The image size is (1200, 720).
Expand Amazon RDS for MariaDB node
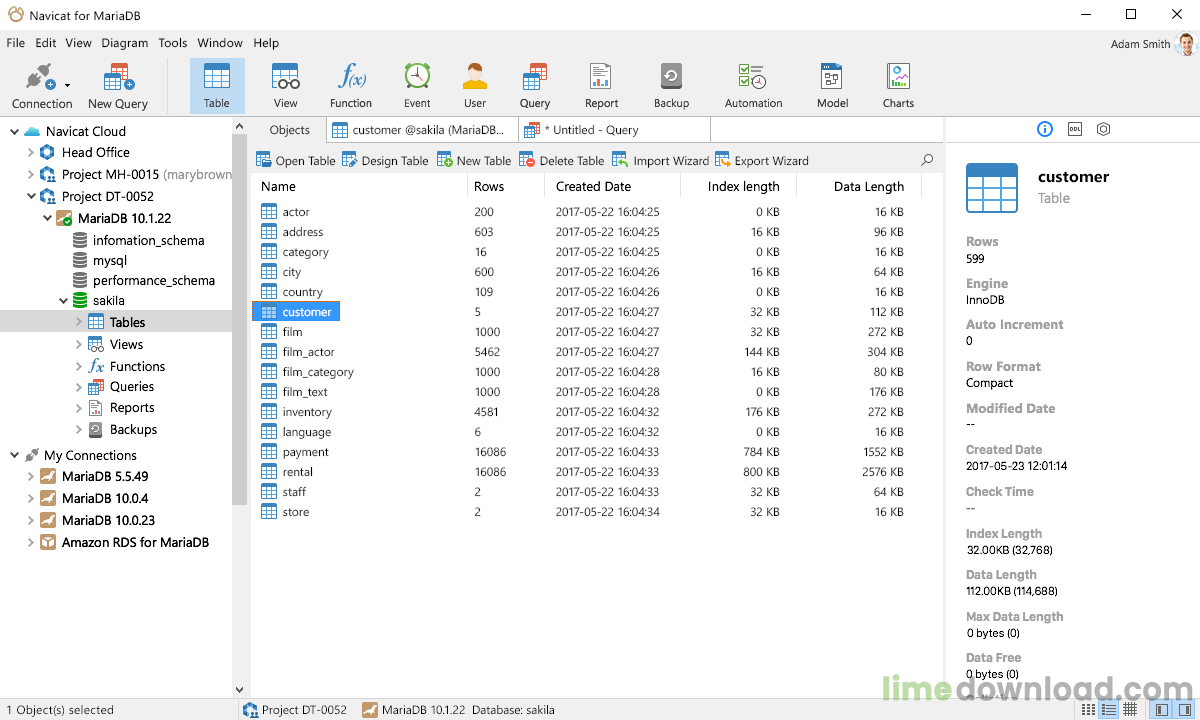[30, 542]
